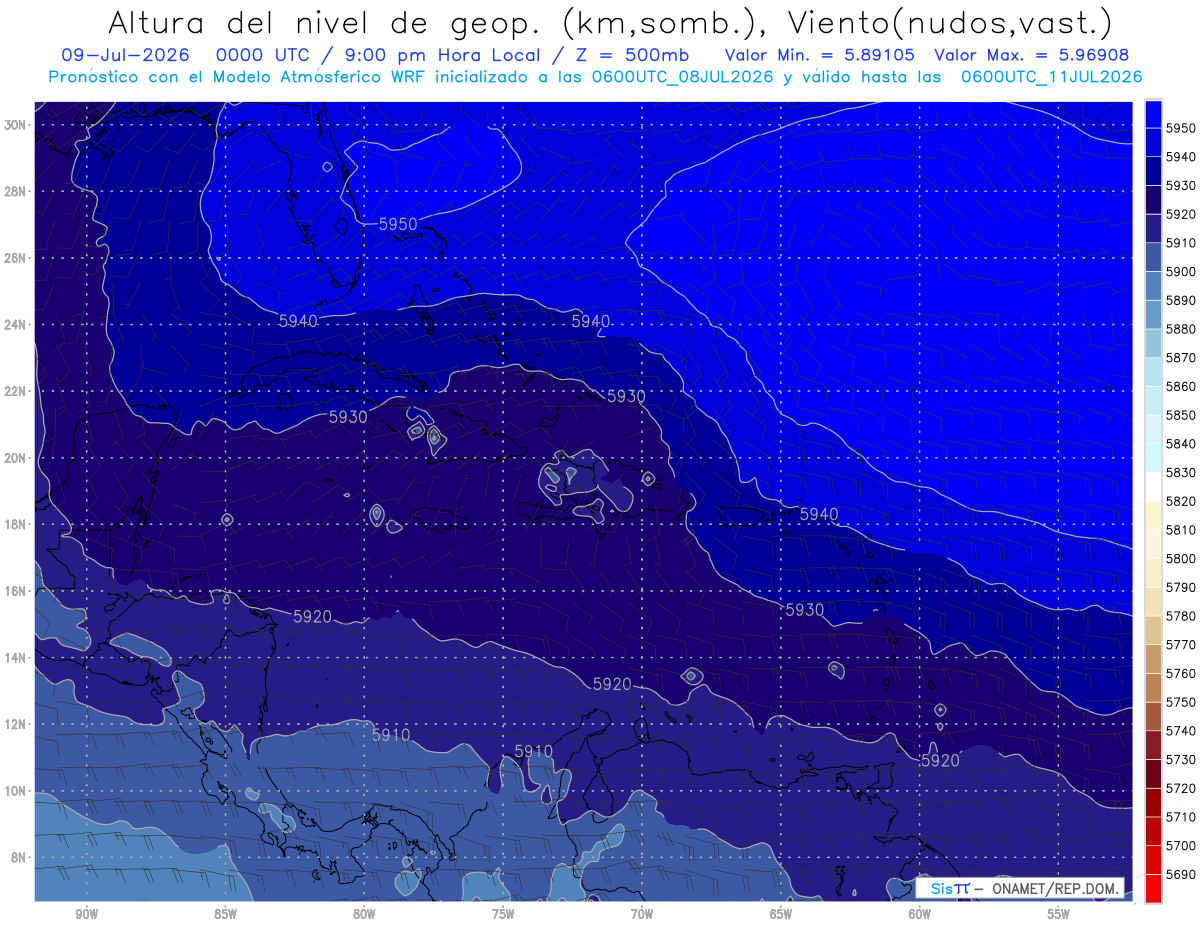
Task: Click the '18N' latitude label
Action: click(15, 525)
